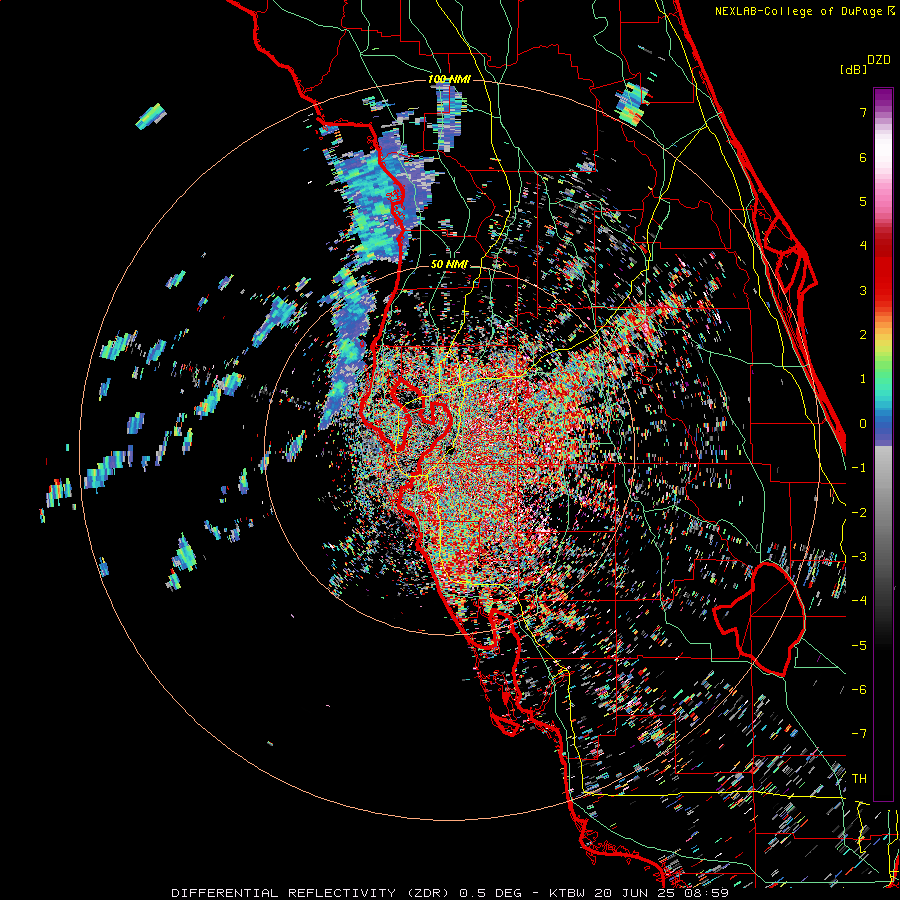
Task: Click the -3 value on the color scale
Action: click(x=859, y=557)
